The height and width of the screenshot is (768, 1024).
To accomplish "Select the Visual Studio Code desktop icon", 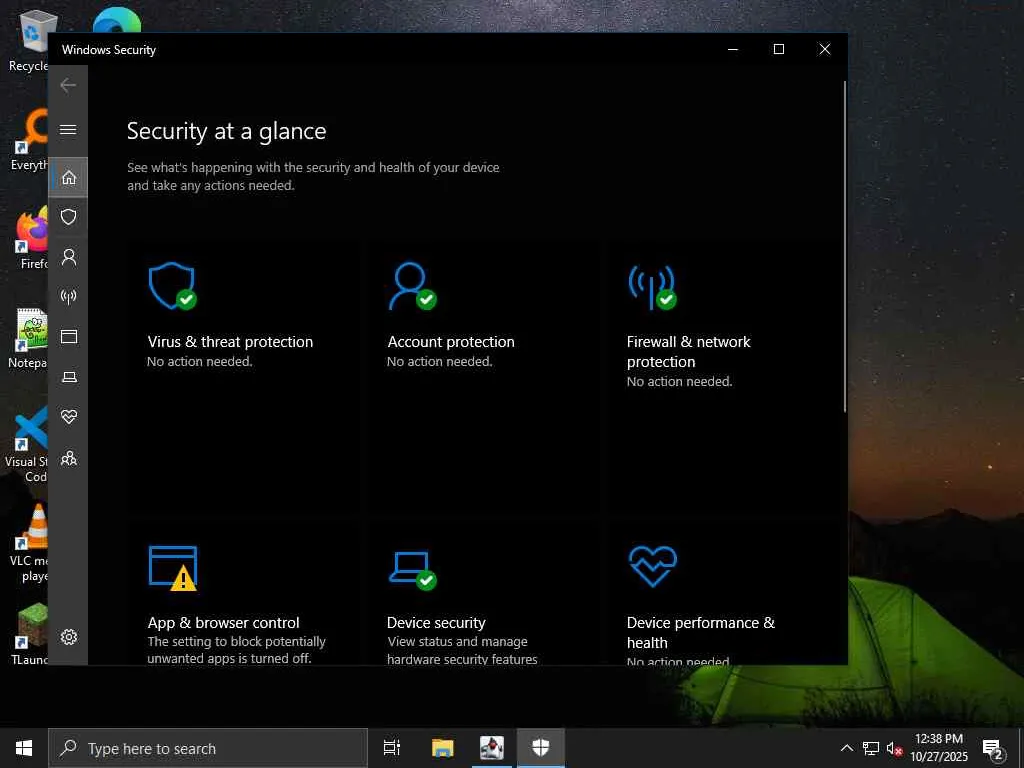I will 27,444.
